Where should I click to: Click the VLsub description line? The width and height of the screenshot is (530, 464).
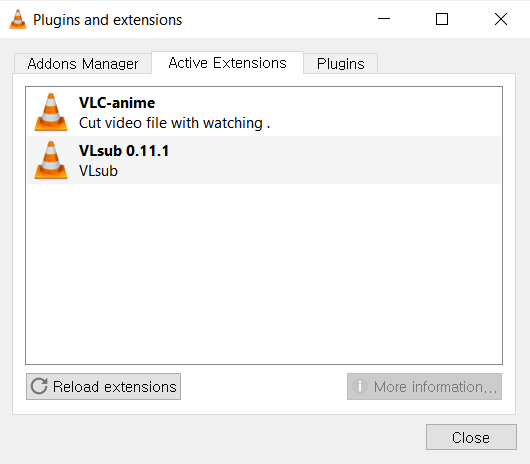coord(98,171)
